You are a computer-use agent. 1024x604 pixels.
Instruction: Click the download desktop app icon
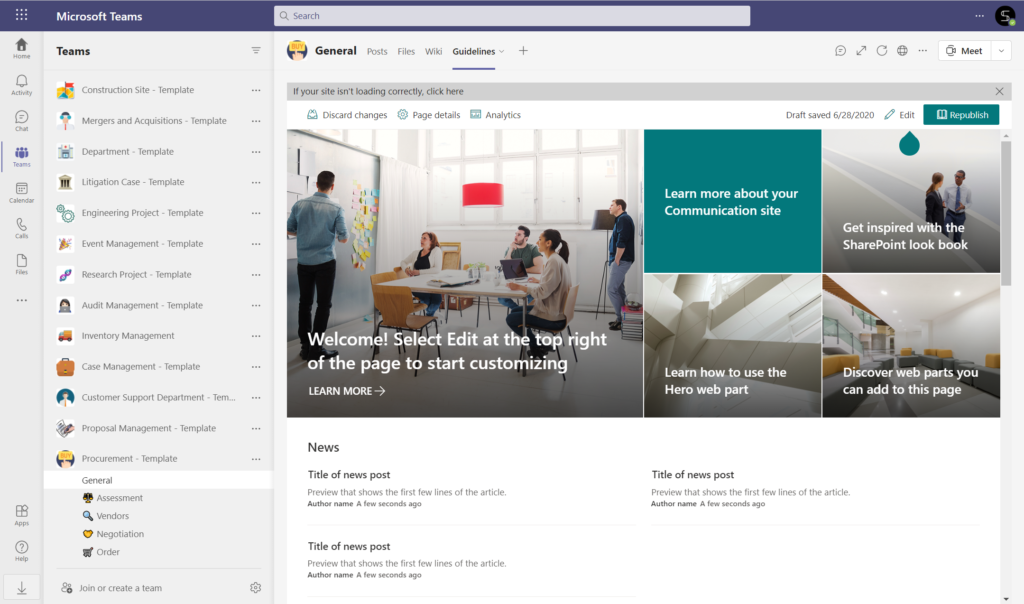22,588
